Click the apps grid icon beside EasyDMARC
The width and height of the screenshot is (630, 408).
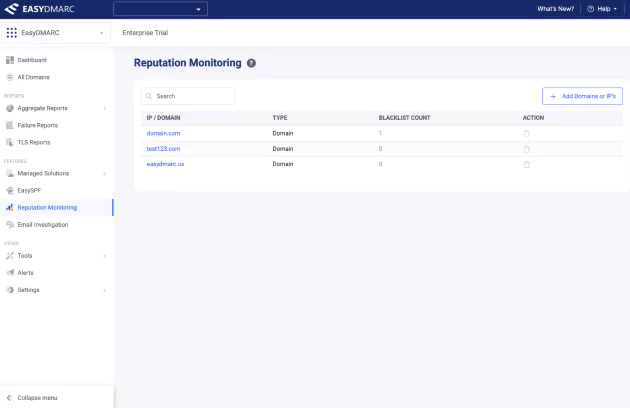pos(12,33)
